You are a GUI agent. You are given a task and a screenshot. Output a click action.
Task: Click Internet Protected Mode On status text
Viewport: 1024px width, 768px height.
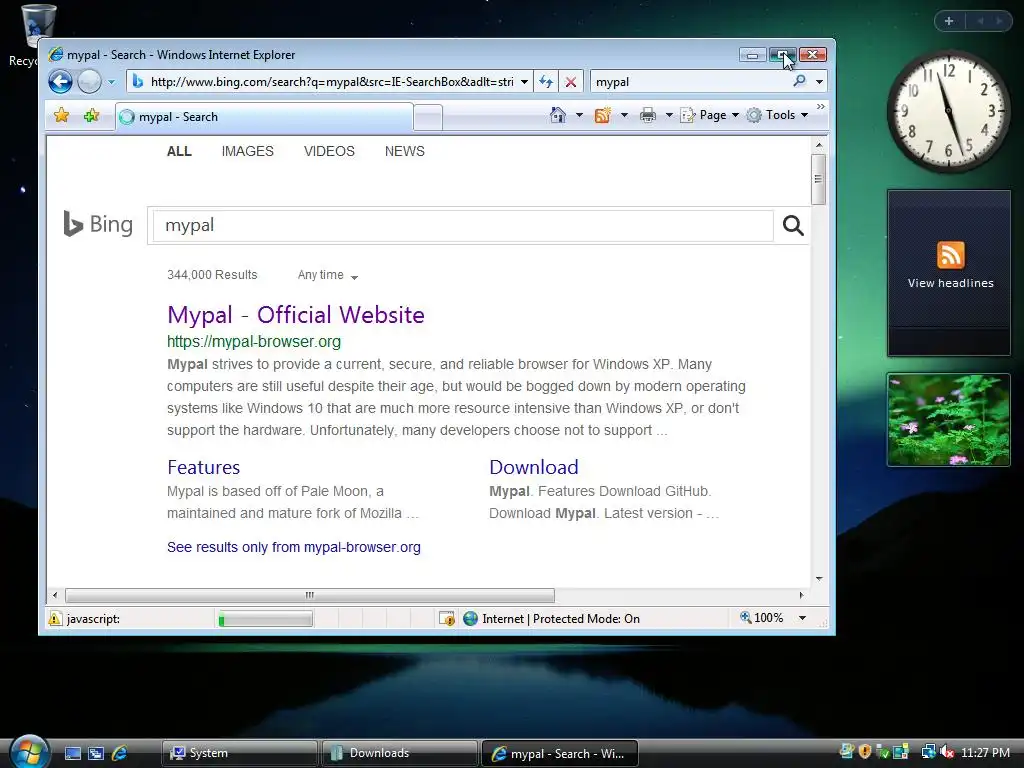561,618
